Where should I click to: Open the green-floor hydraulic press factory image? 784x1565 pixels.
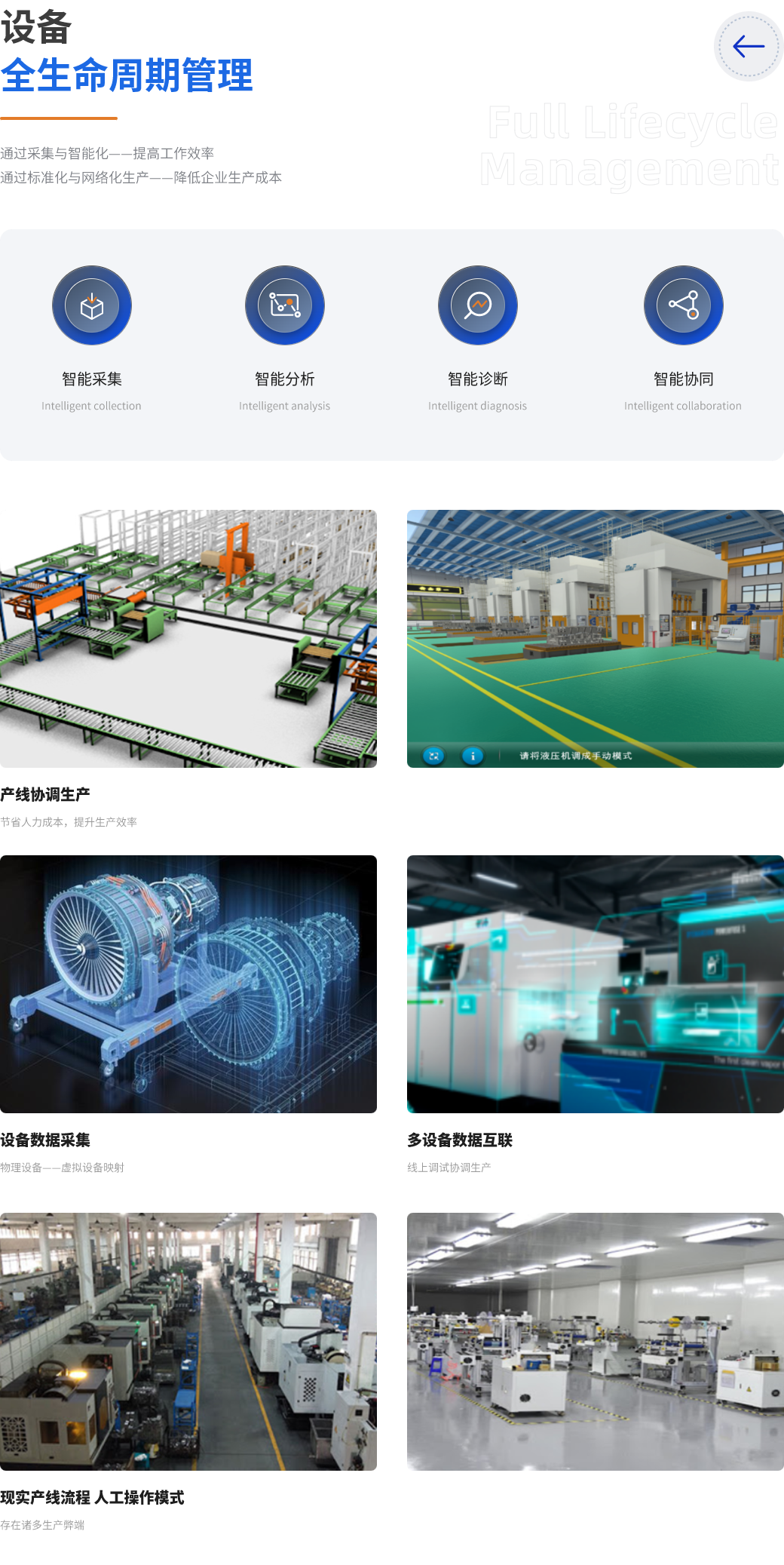pos(596,639)
